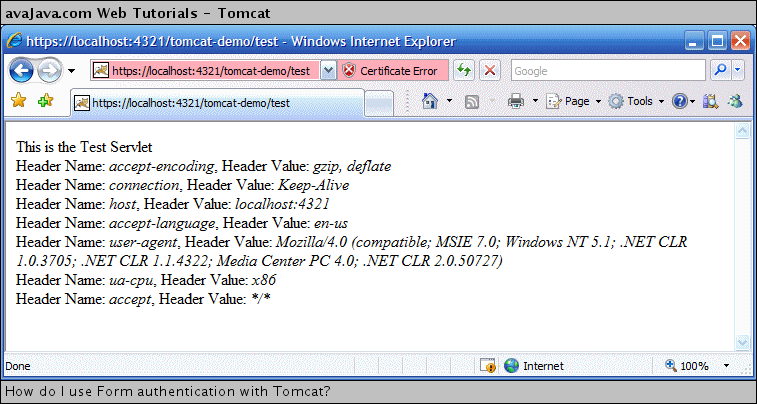
Task: Click the status bar security warning icon
Action: click(488, 366)
